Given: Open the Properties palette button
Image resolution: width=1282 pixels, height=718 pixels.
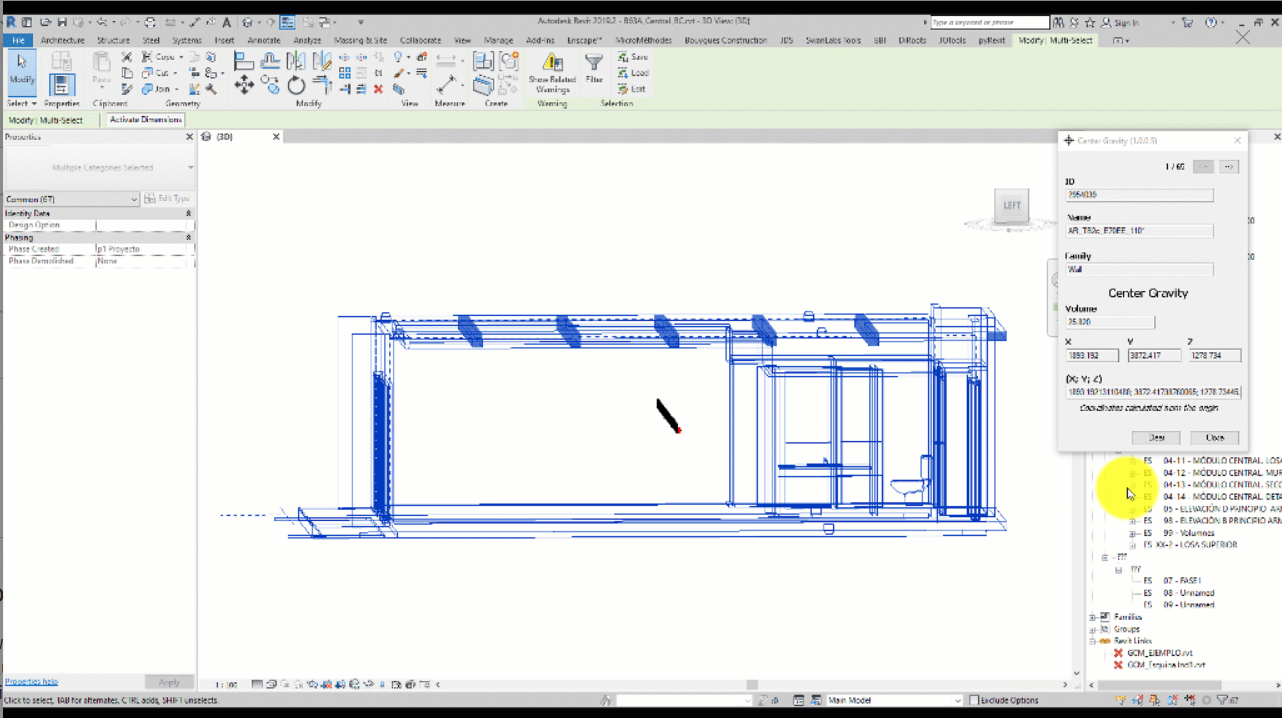Looking at the screenshot, I should tap(62, 86).
